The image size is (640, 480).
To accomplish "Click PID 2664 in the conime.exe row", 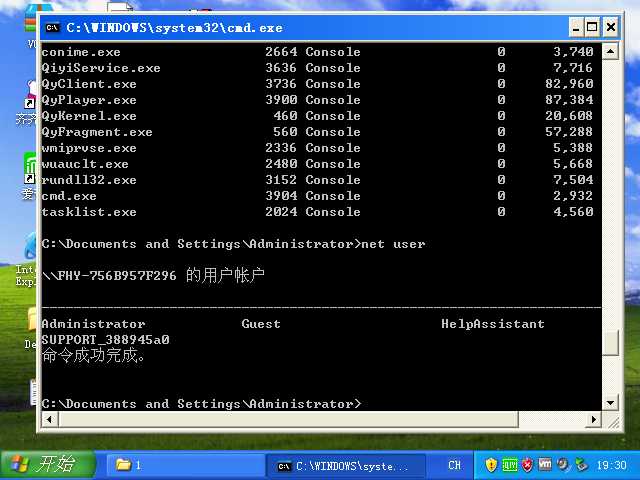I will point(281,52).
